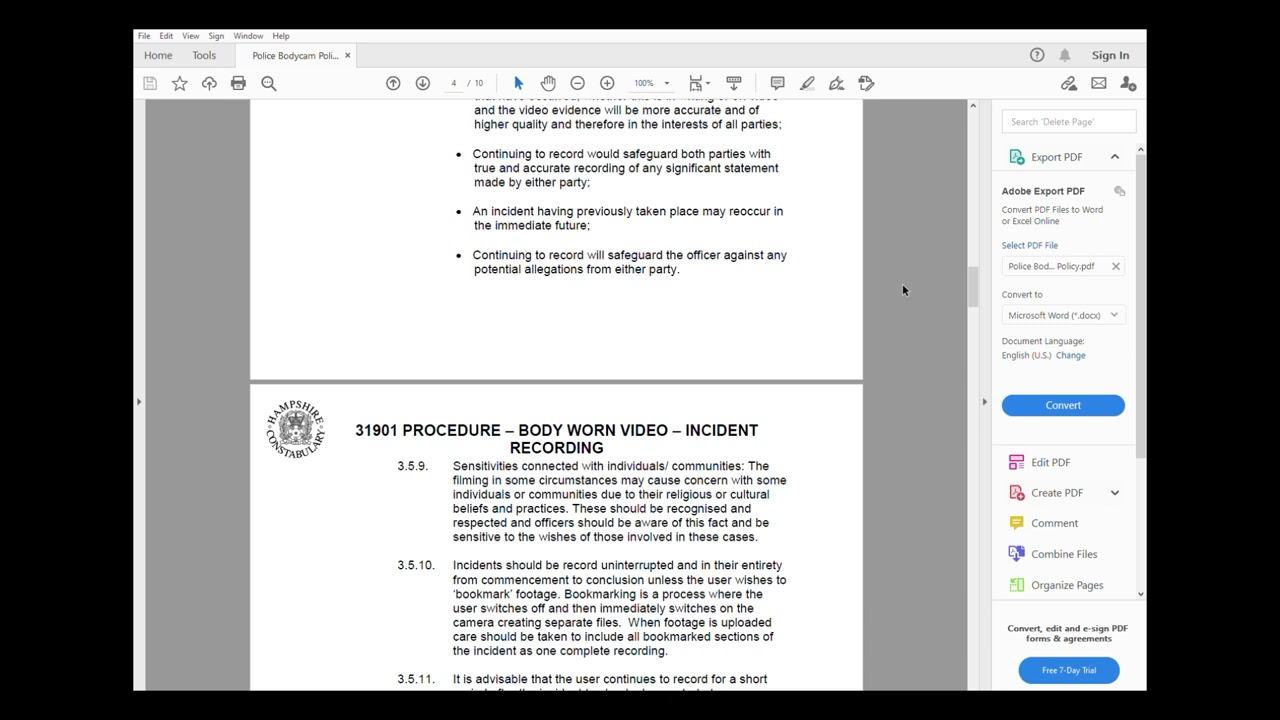Activate the hand pan tool

point(548,83)
